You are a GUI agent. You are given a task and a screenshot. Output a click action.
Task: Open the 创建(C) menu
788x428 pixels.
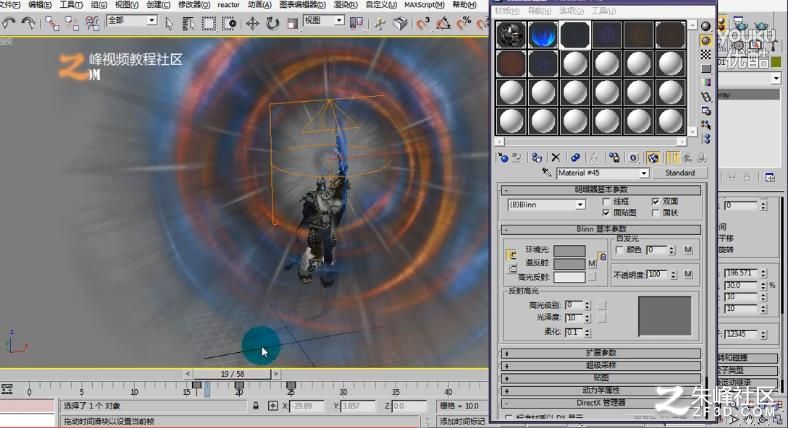158,5
